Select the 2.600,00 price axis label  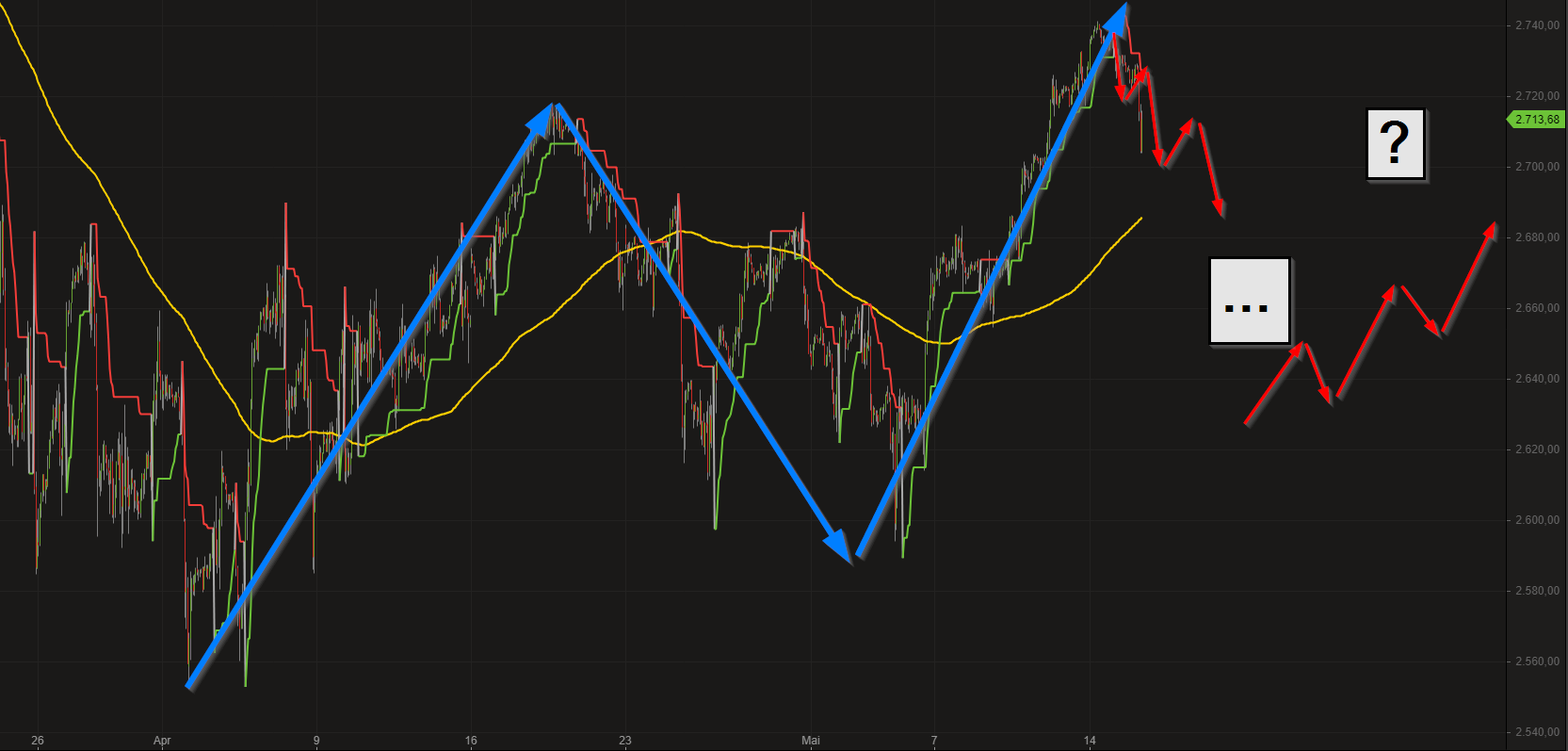click(1537, 520)
